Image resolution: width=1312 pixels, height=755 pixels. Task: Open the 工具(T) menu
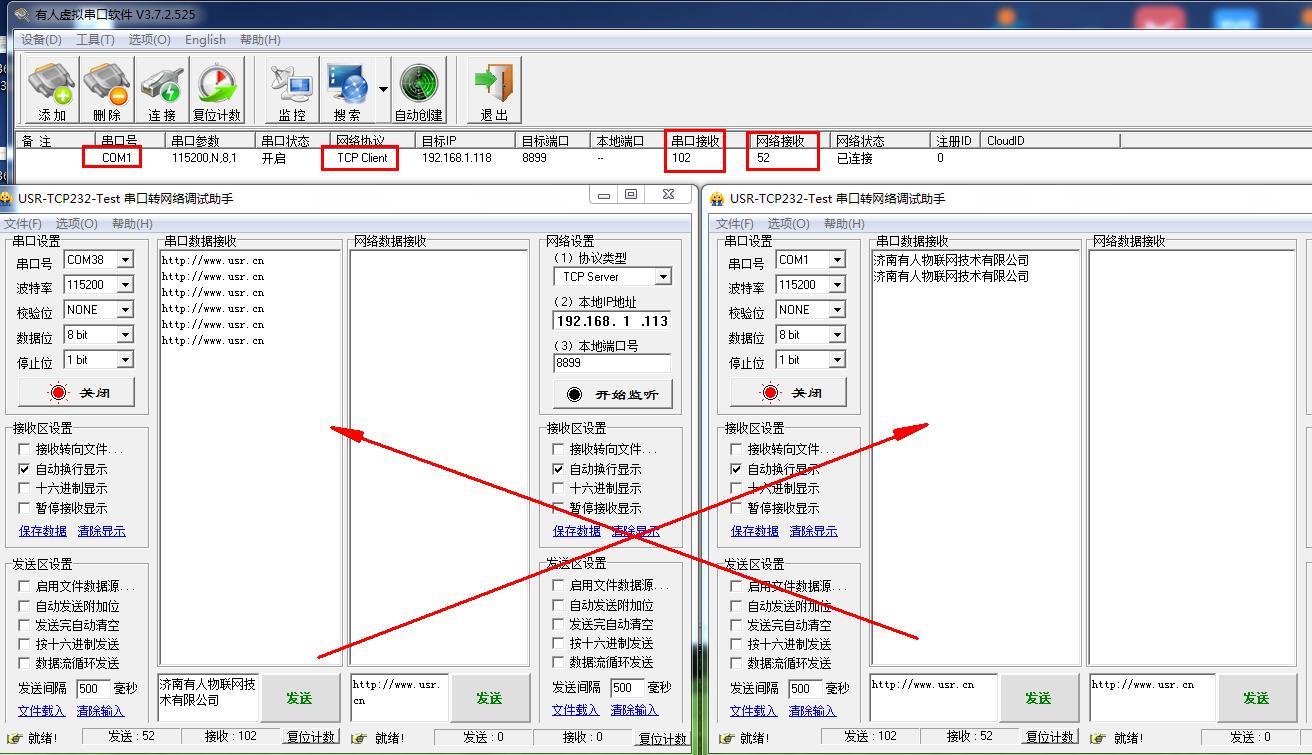pyautogui.click(x=95, y=40)
